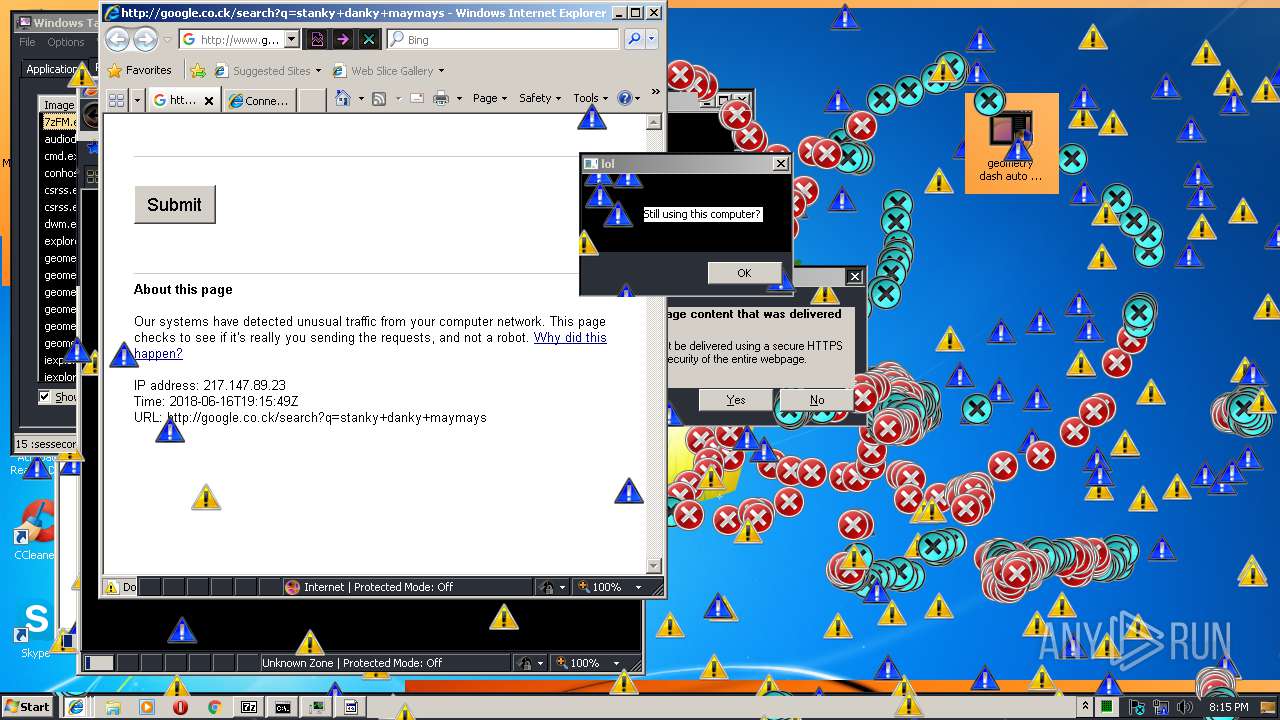Open the Chrome taskbar icon
Image resolution: width=1280 pixels, height=720 pixels.
[214, 707]
